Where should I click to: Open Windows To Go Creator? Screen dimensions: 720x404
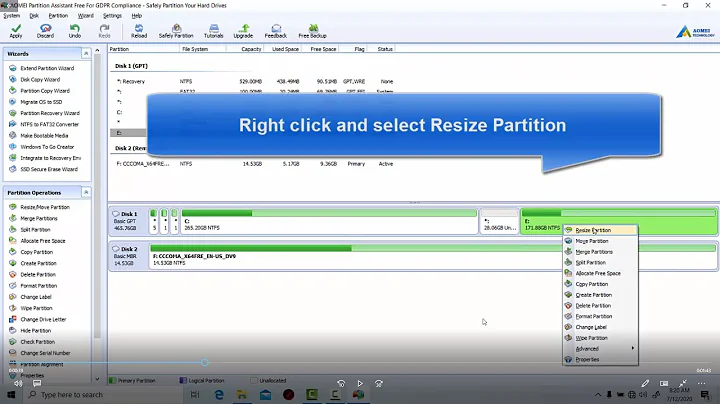click(41, 147)
